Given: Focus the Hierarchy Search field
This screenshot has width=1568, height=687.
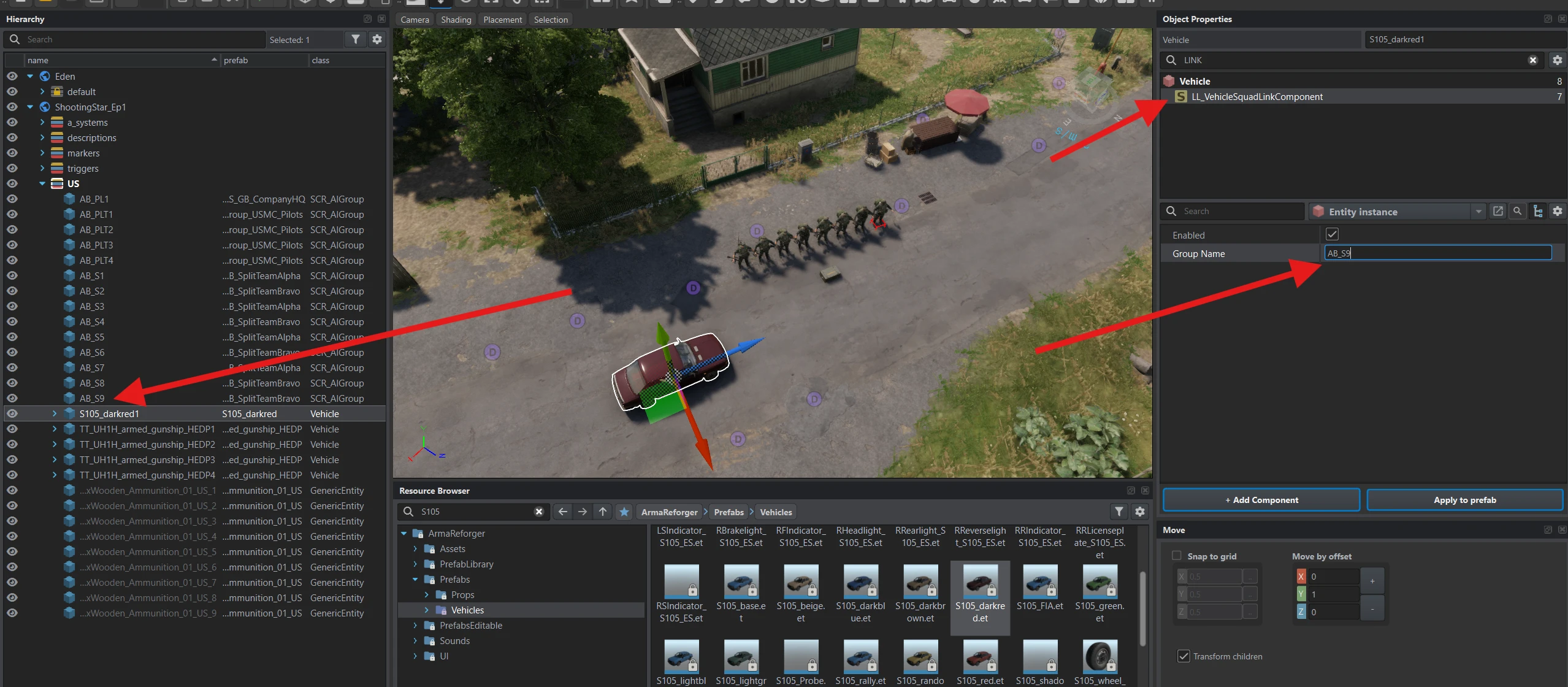Looking at the screenshot, I should click(135, 39).
